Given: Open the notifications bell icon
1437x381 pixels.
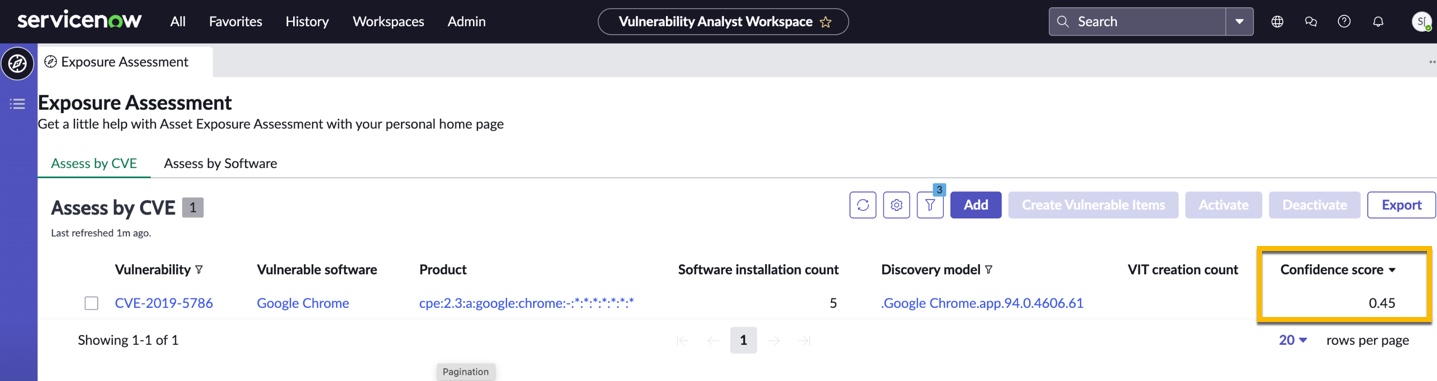Looking at the screenshot, I should (x=1378, y=21).
